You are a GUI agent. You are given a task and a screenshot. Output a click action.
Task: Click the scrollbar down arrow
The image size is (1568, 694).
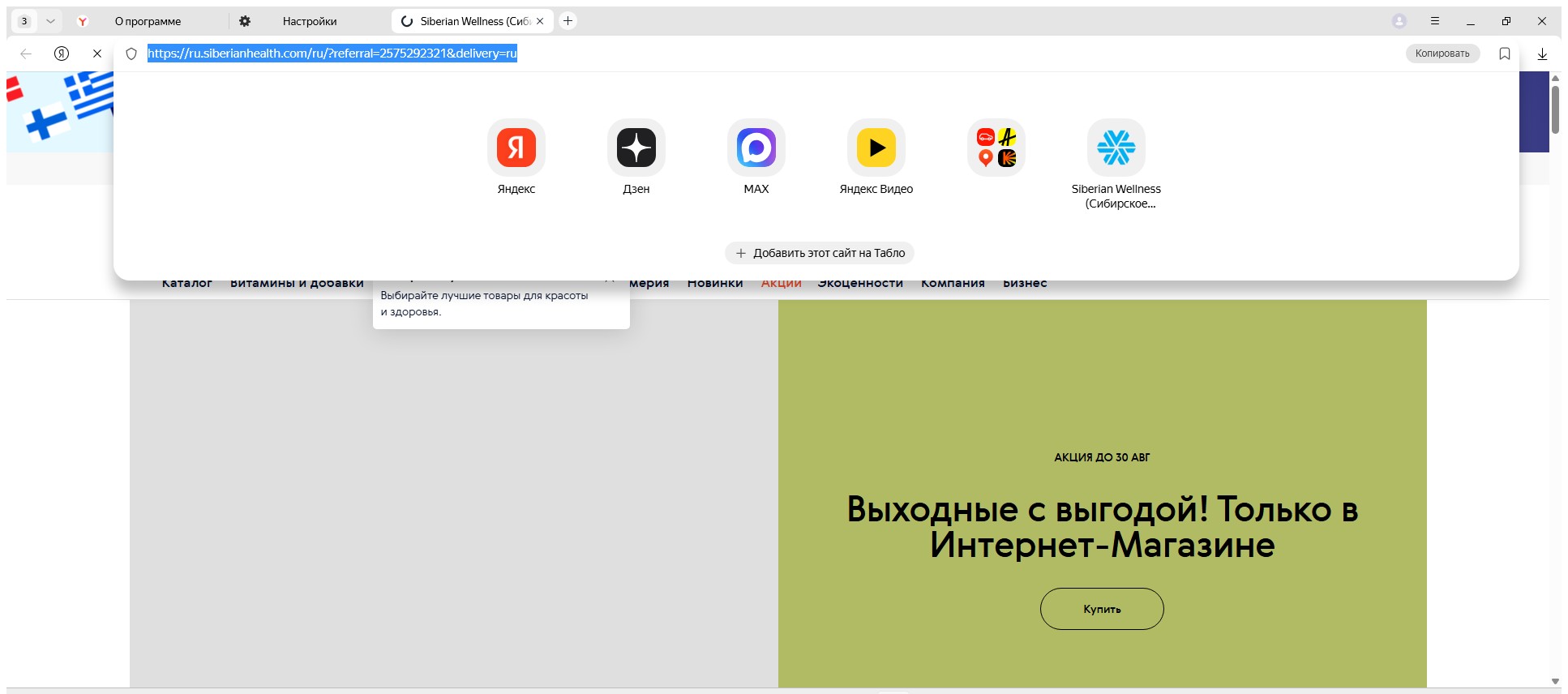(1555, 681)
